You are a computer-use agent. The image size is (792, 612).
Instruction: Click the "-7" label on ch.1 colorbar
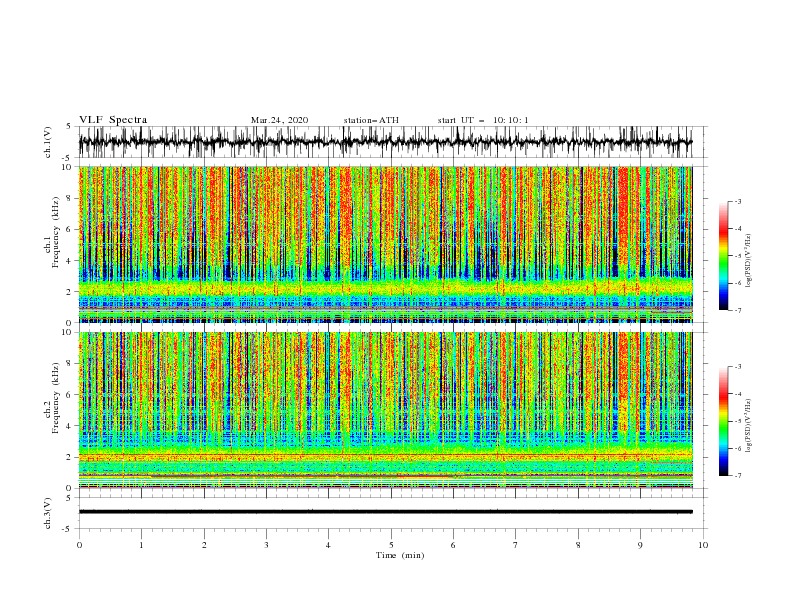(x=738, y=310)
